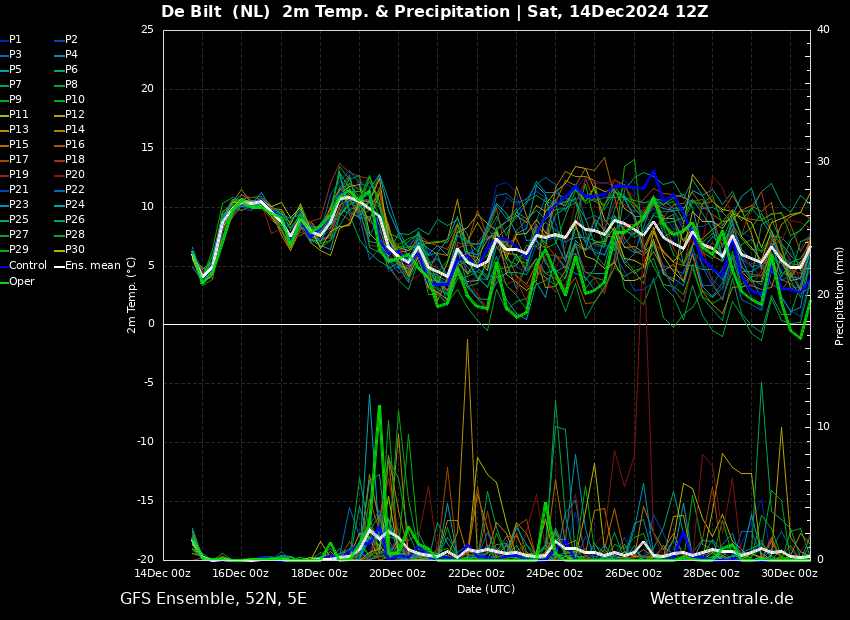
Task: Select the P10 legend label
Action: (74, 100)
